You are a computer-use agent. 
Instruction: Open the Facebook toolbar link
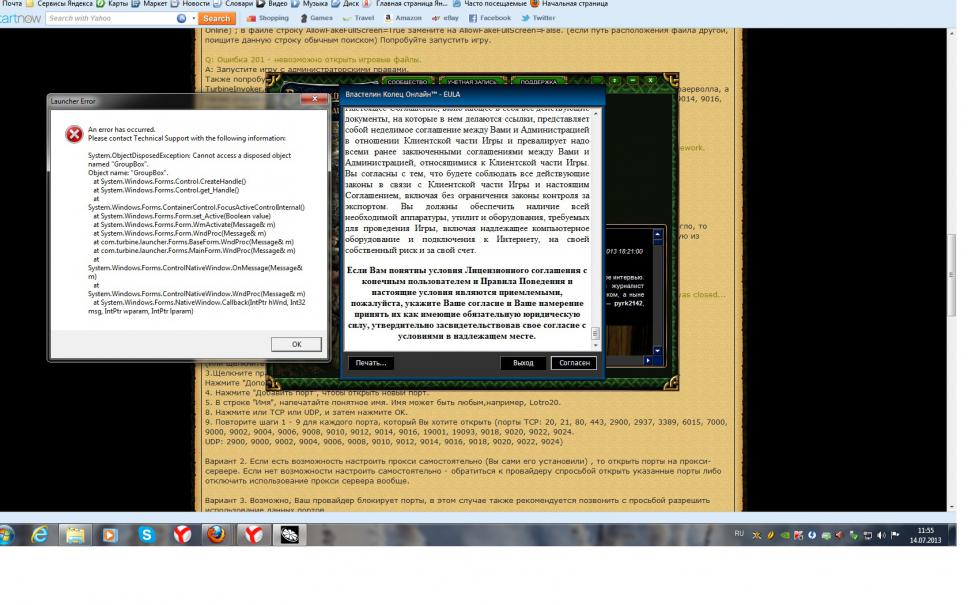coord(490,19)
